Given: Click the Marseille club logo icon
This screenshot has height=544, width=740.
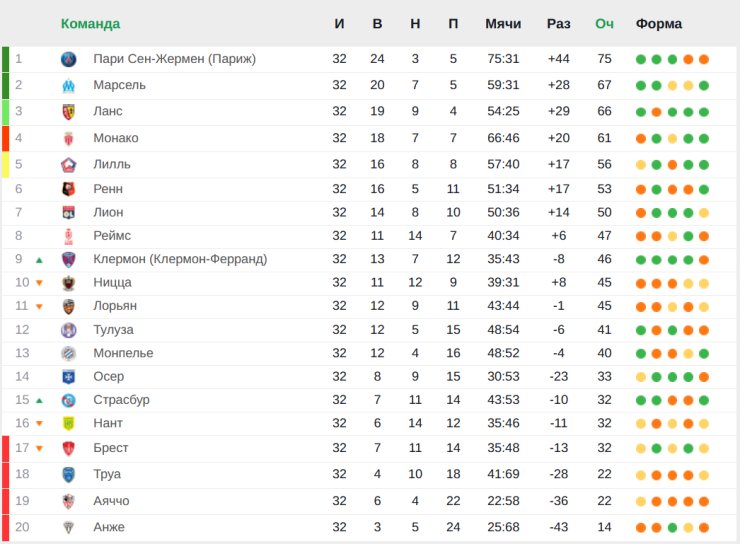Looking at the screenshot, I should coord(69,85).
